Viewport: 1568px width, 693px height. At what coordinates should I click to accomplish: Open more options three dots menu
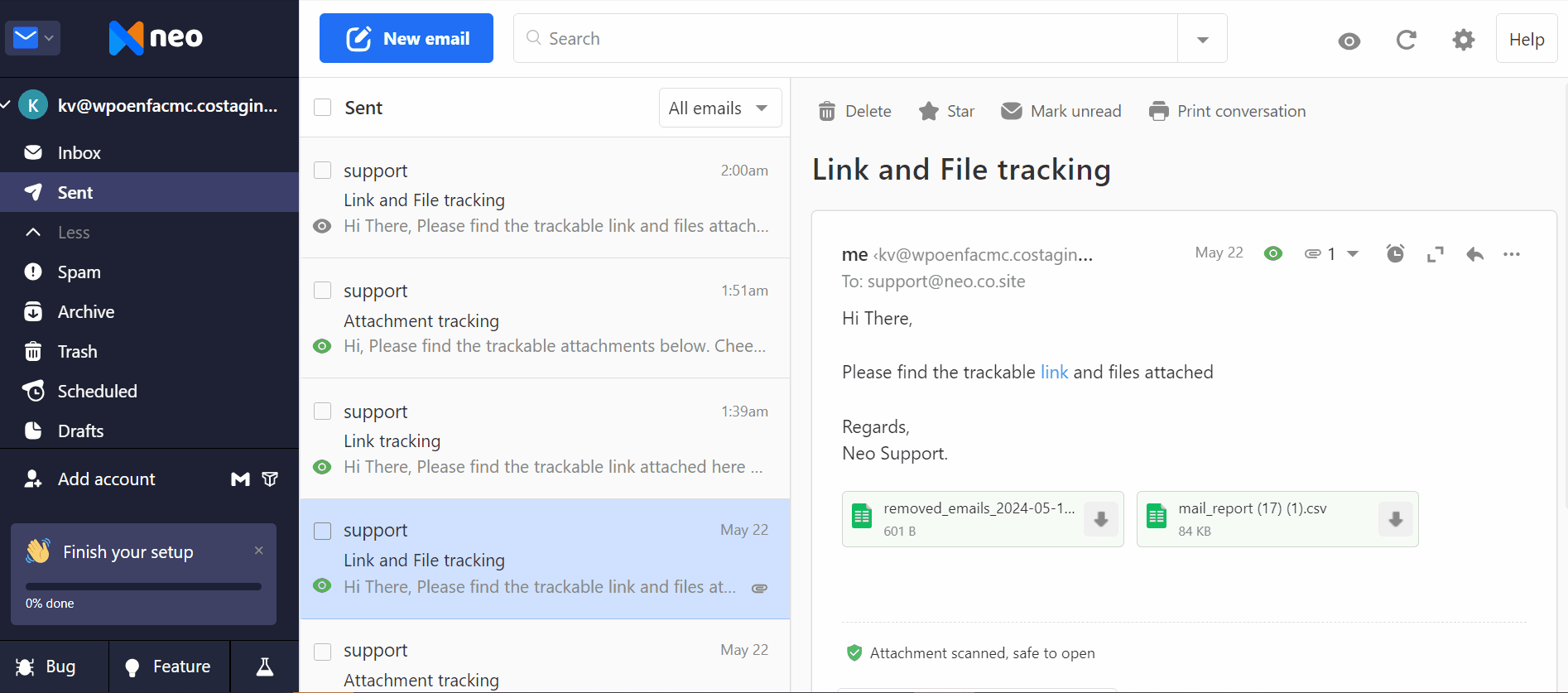pyautogui.click(x=1512, y=254)
